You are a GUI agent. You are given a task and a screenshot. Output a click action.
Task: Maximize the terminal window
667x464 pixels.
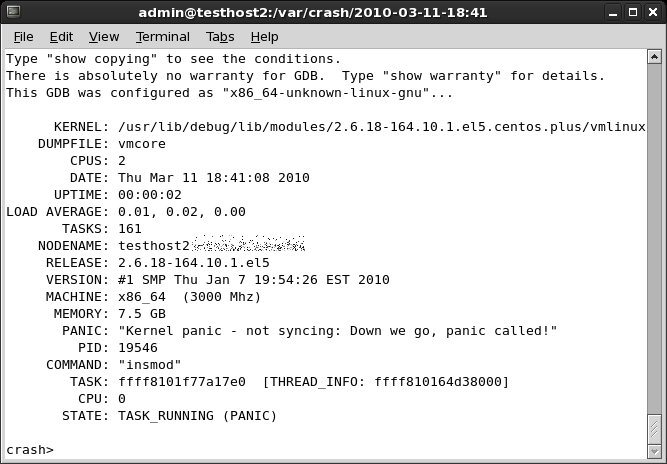[631, 12]
